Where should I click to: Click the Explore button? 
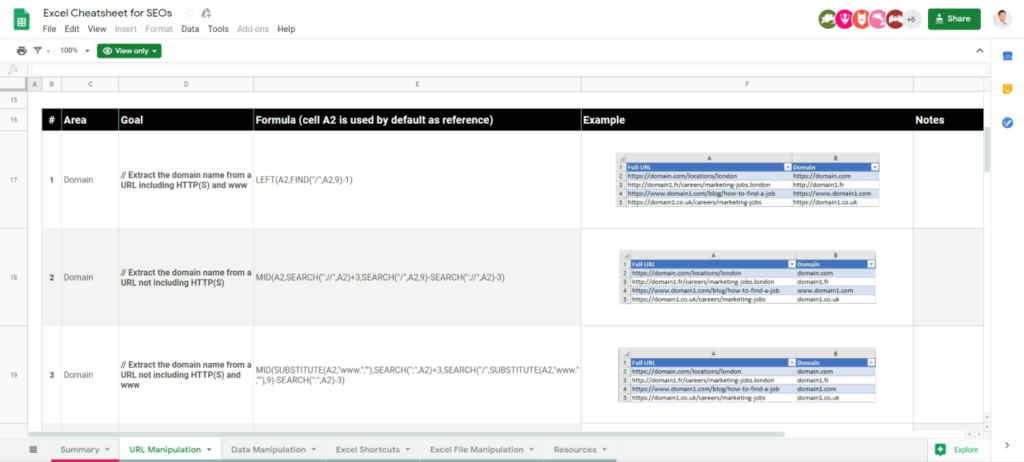click(957, 449)
